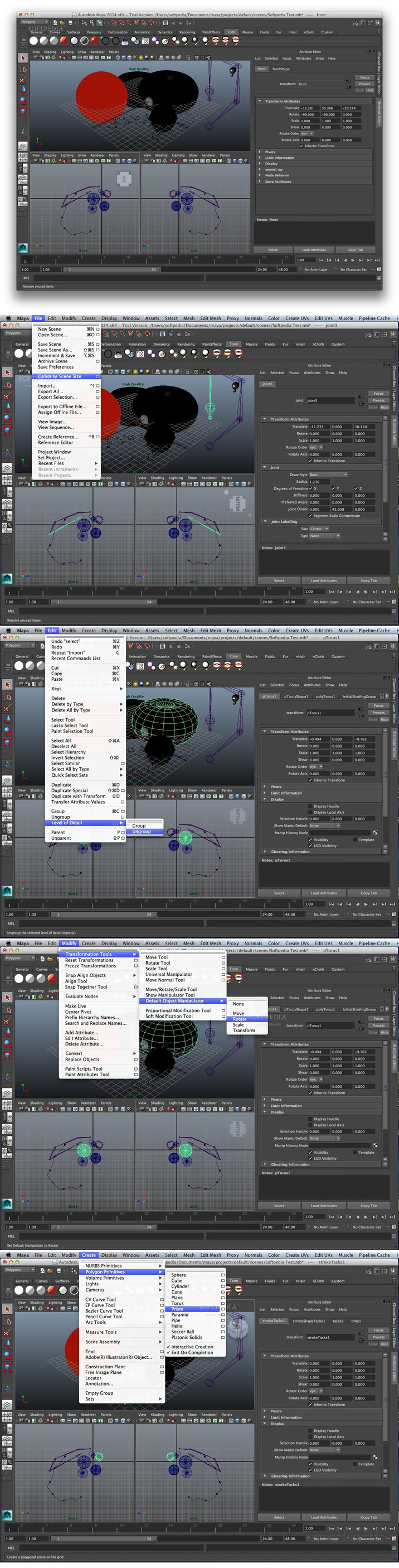This screenshot has width=399, height=1568.
Task: Open option box beside Optimize Scene Size
Action: pyautogui.click(x=98, y=376)
